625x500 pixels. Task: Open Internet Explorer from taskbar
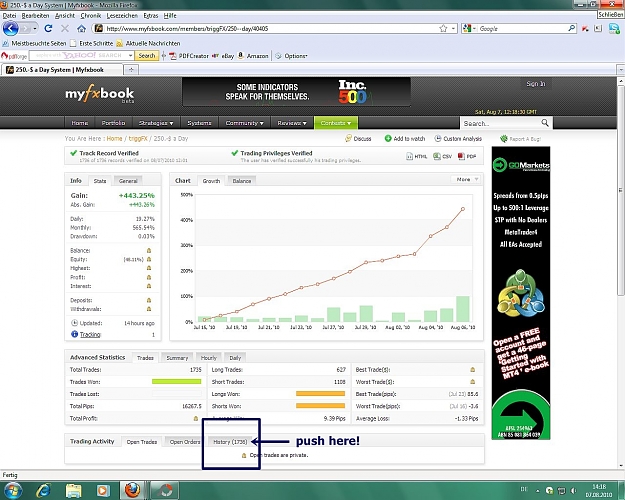[x=43, y=490]
